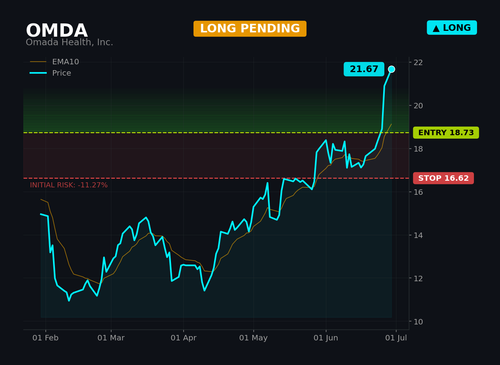Image resolution: width=500 pixels, height=365 pixels.
Task: Click the 14 price axis value
Action: tap(418, 235)
